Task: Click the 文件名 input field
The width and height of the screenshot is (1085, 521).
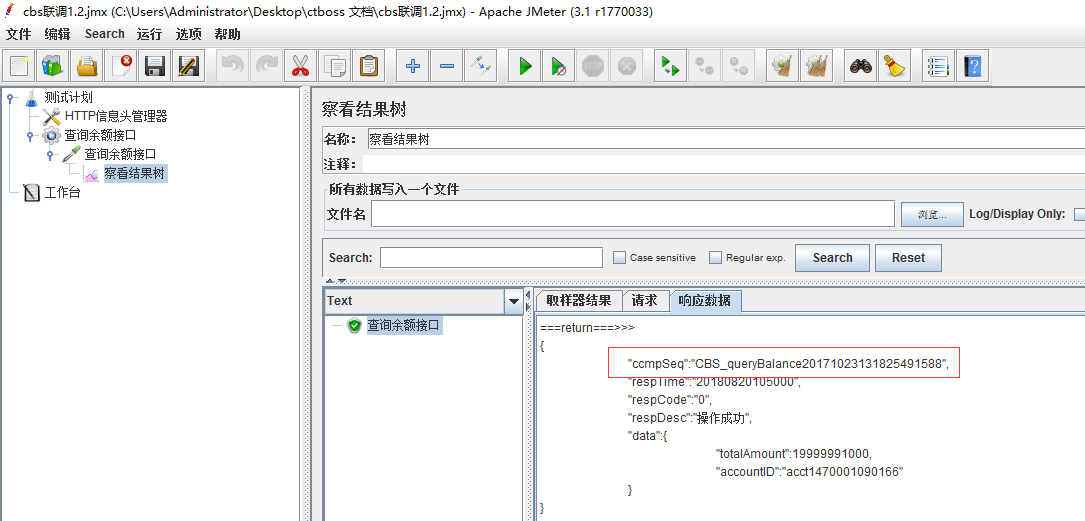Action: 632,214
